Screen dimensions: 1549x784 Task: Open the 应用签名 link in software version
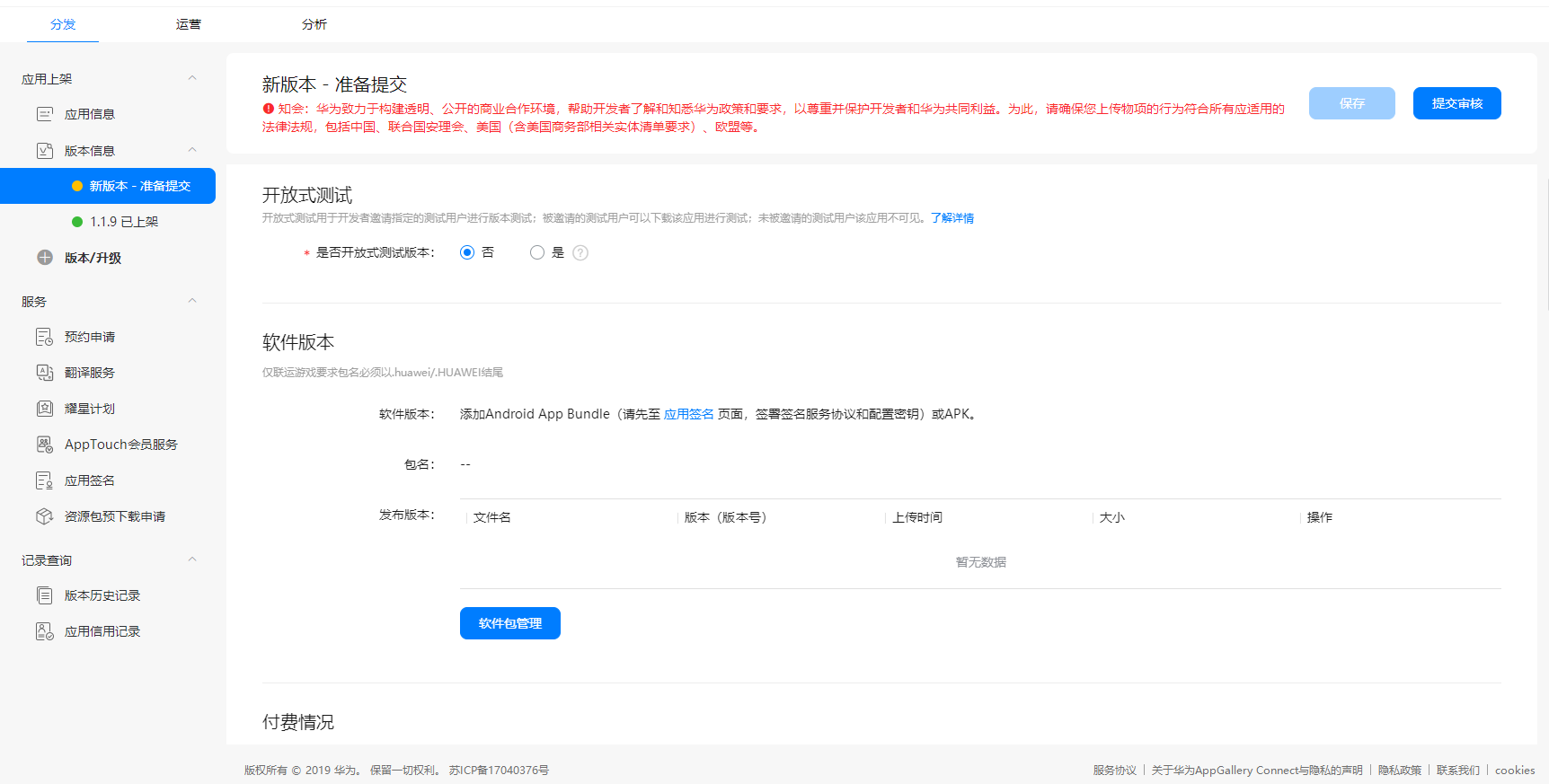689,414
